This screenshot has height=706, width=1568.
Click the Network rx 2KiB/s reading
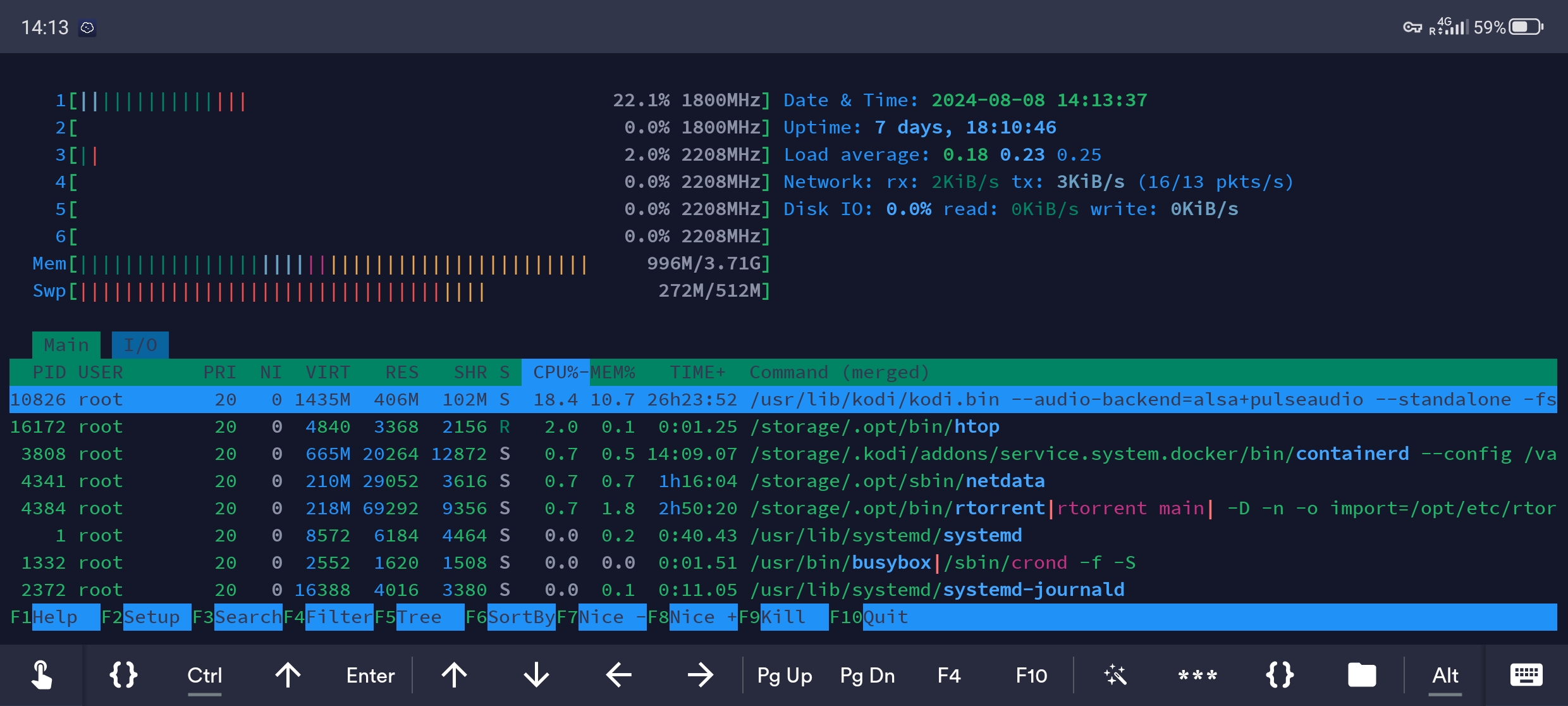pyautogui.click(x=965, y=182)
